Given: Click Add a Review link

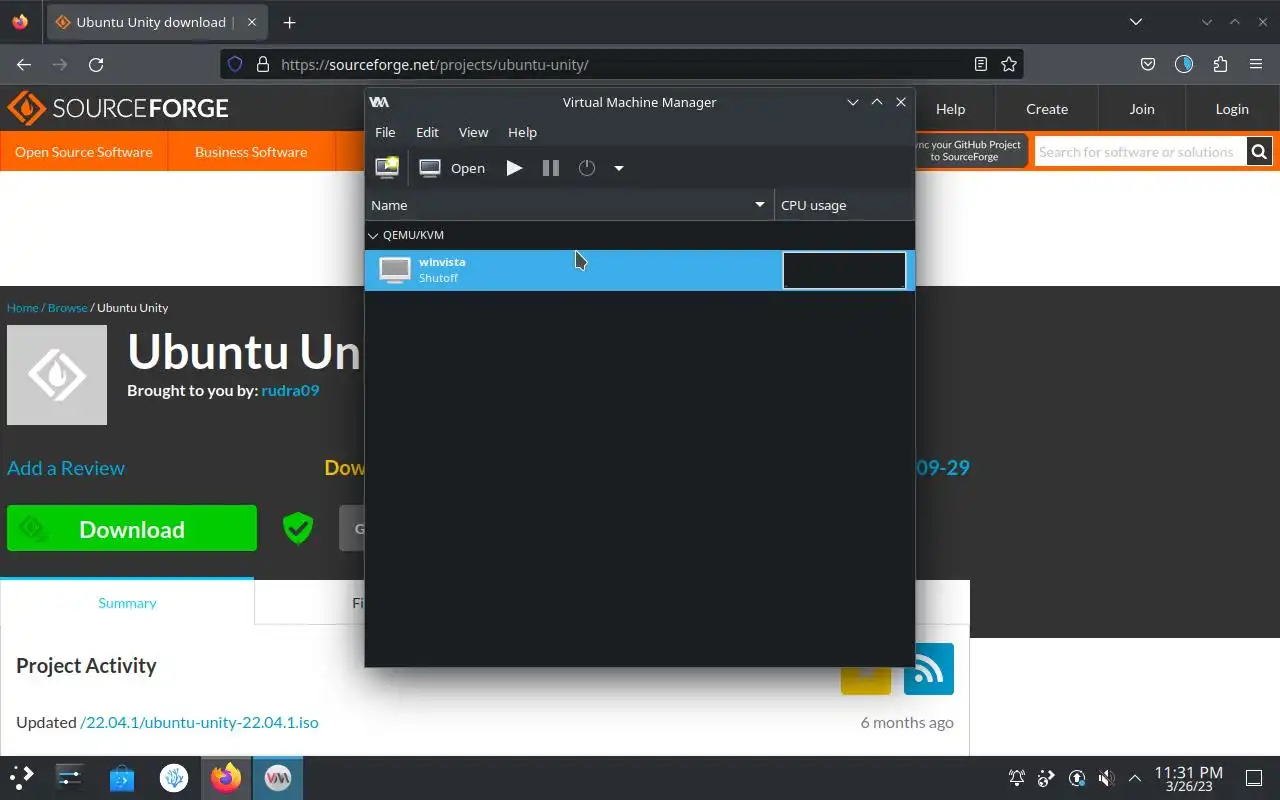Looking at the screenshot, I should click(66, 468).
